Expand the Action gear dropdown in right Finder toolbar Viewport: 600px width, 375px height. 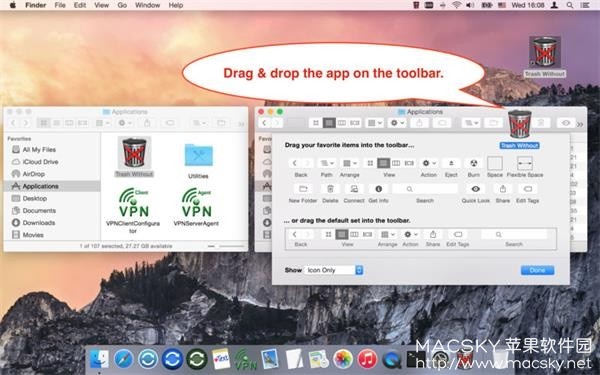(397, 123)
